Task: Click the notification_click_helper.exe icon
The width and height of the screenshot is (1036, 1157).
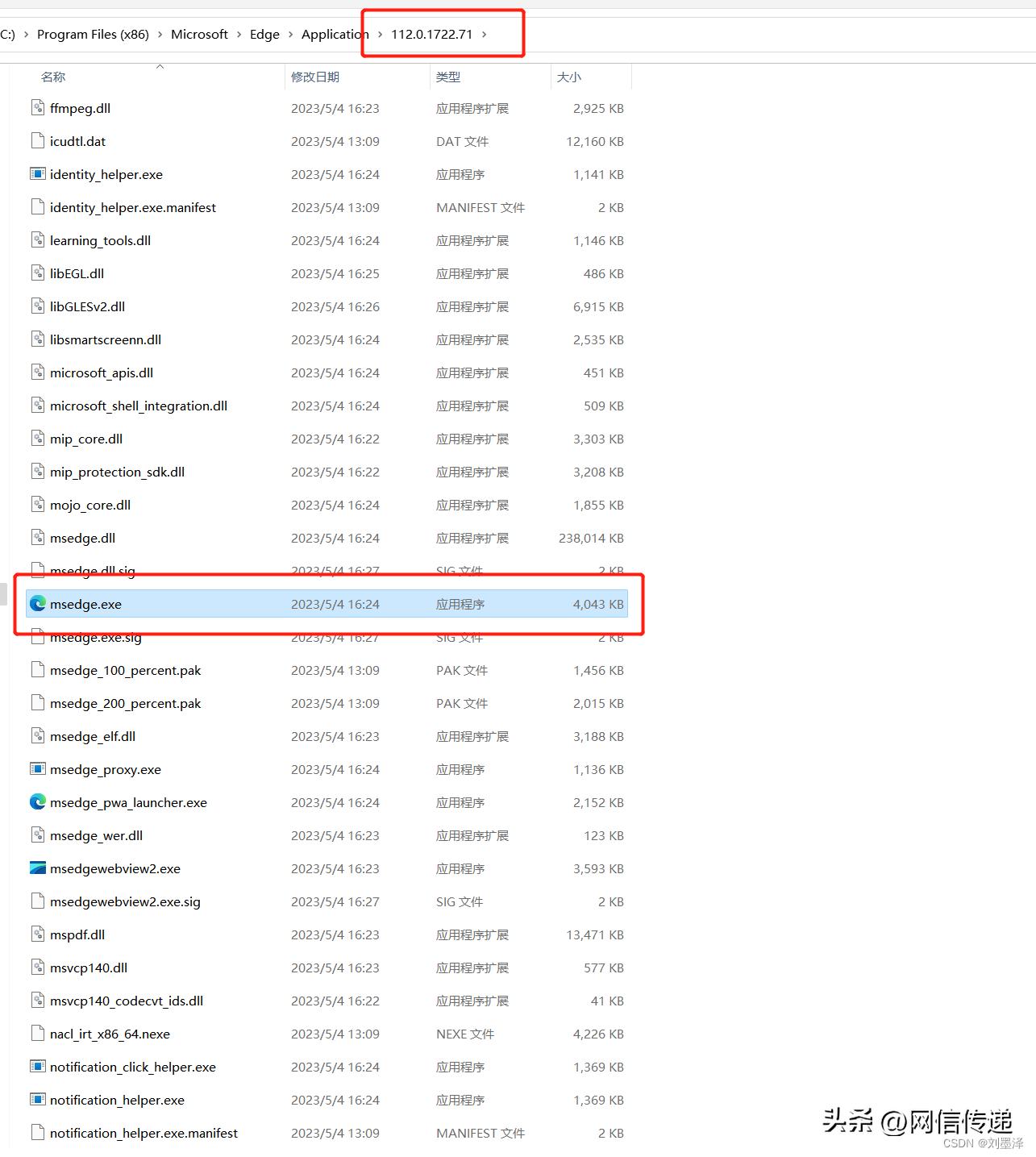Action: pos(38,1067)
